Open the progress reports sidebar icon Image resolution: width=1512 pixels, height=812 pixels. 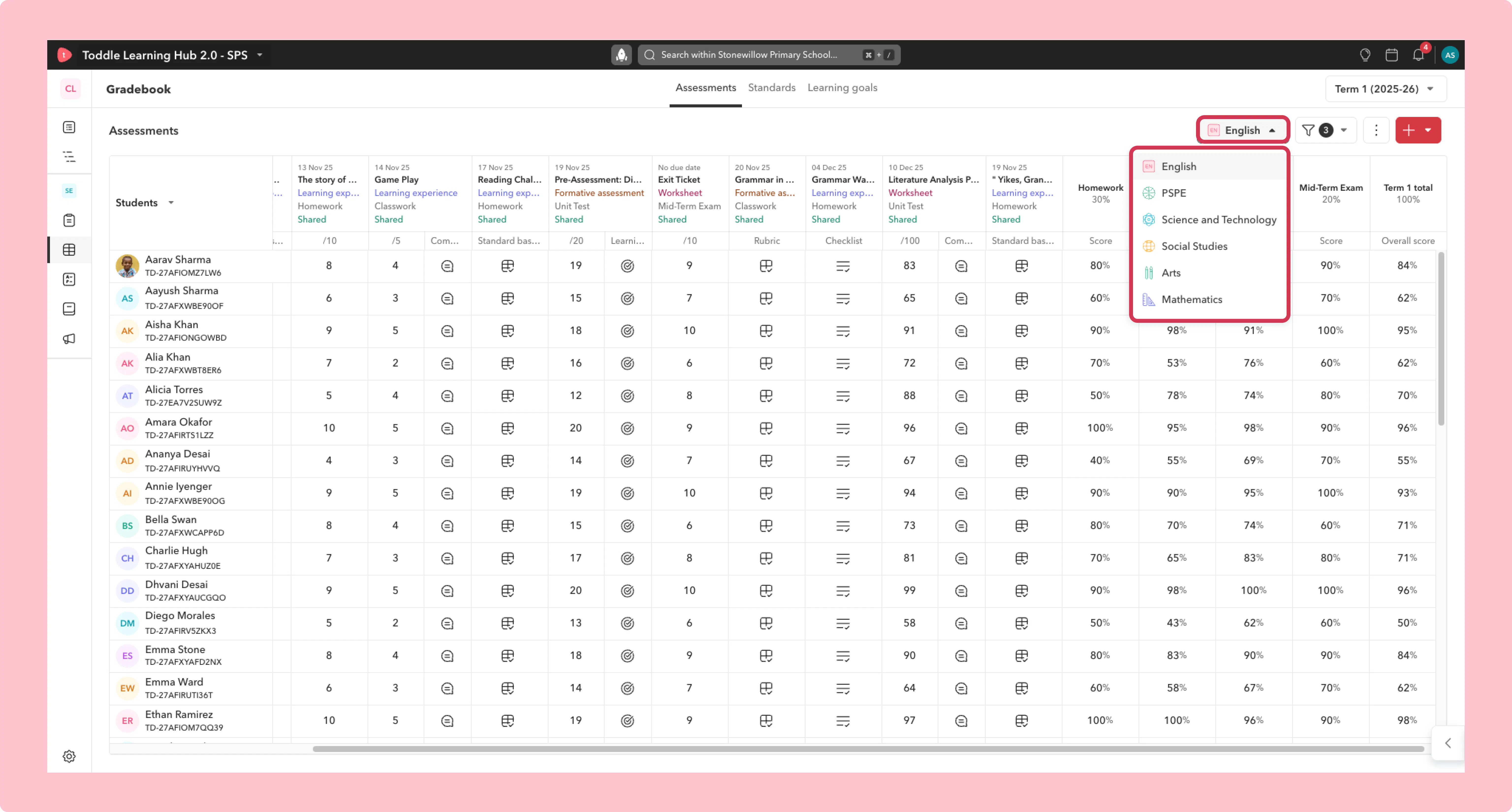69,279
